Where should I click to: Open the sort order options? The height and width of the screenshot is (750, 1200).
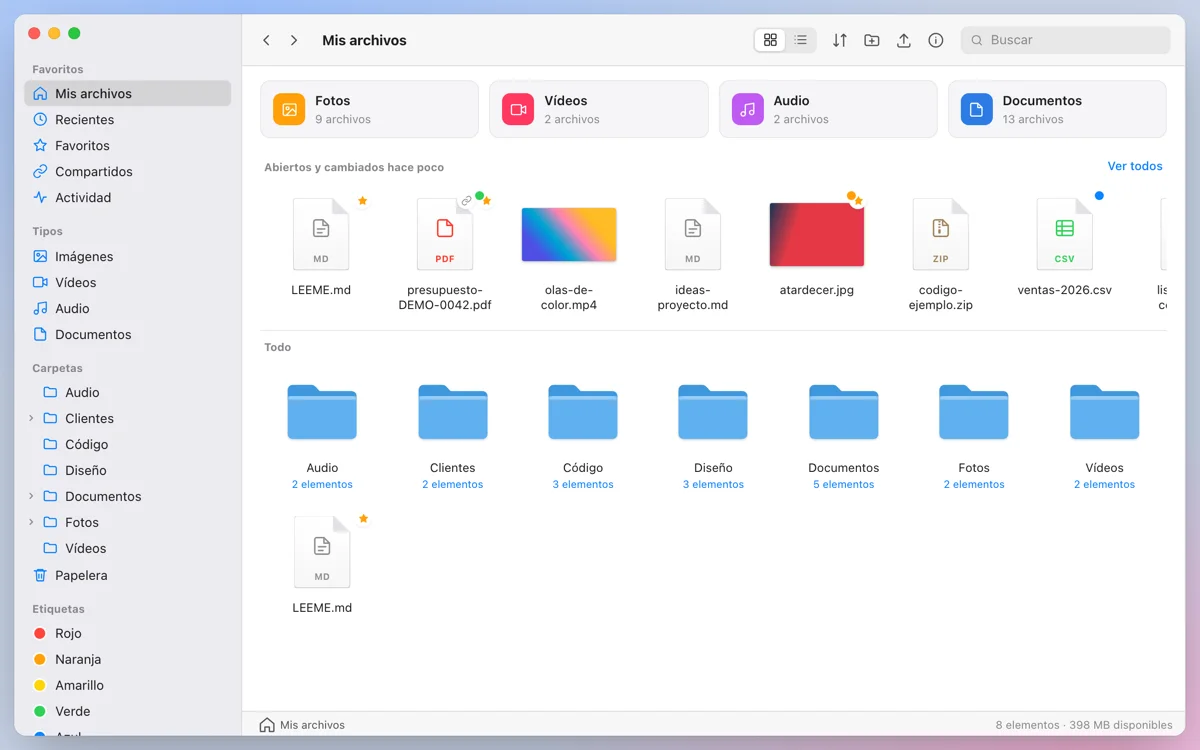coord(840,40)
